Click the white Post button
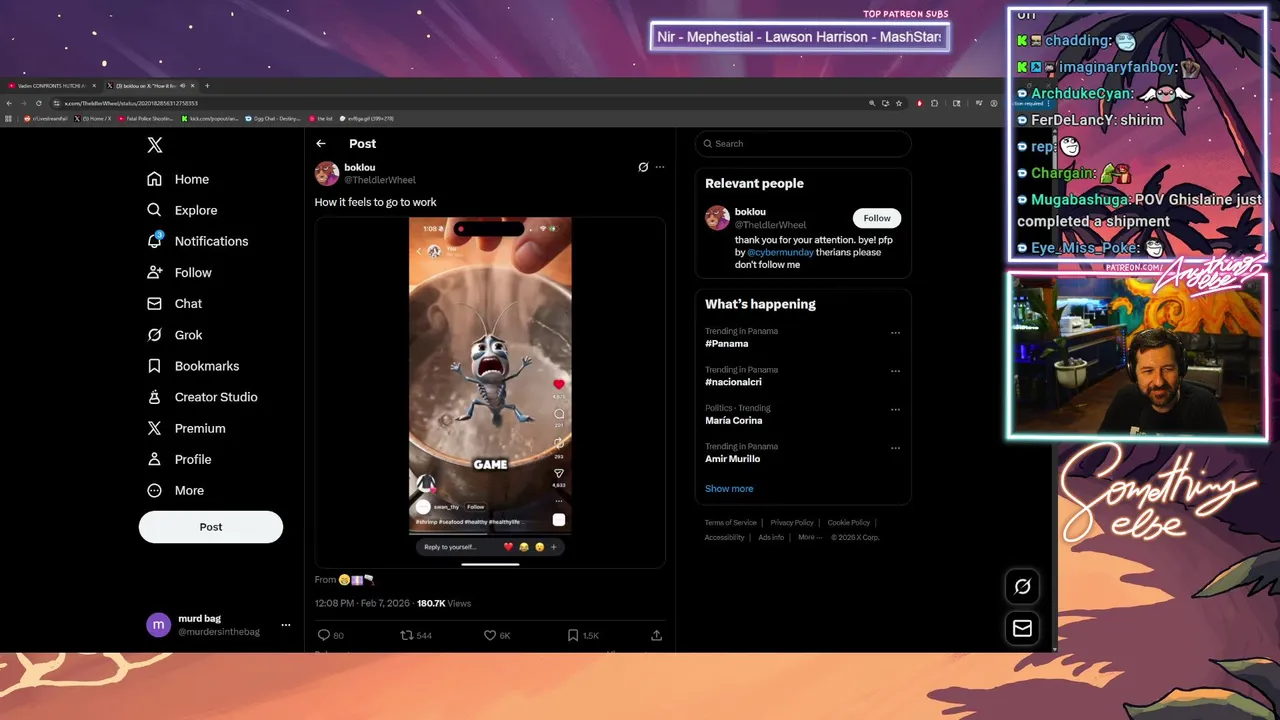This screenshot has height=720, width=1280. 211,527
